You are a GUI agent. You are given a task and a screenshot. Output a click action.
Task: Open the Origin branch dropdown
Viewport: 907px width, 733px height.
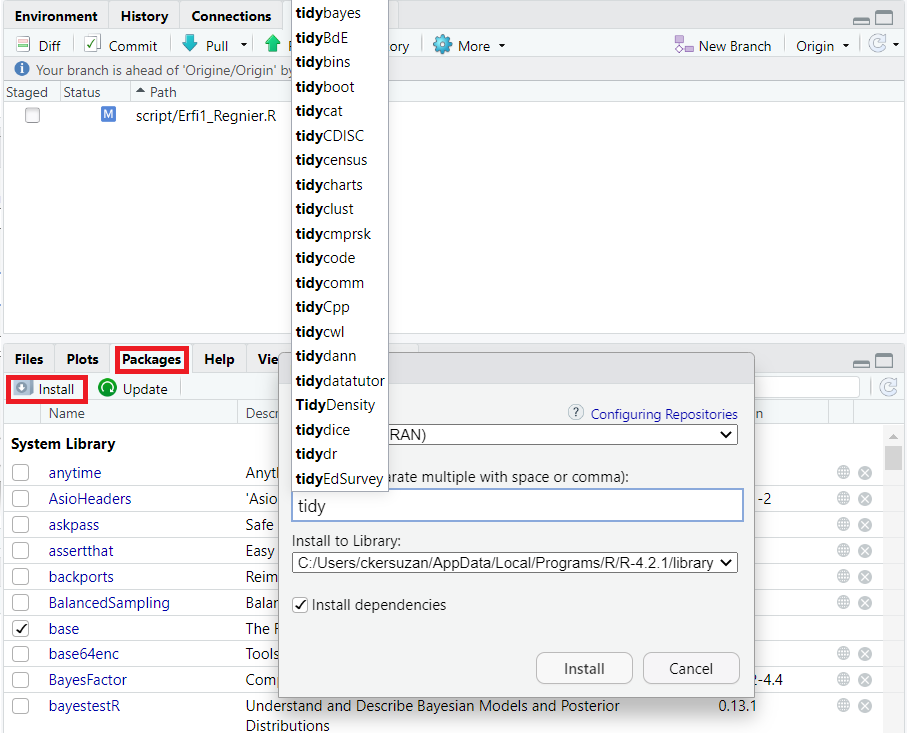[x=822, y=46]
